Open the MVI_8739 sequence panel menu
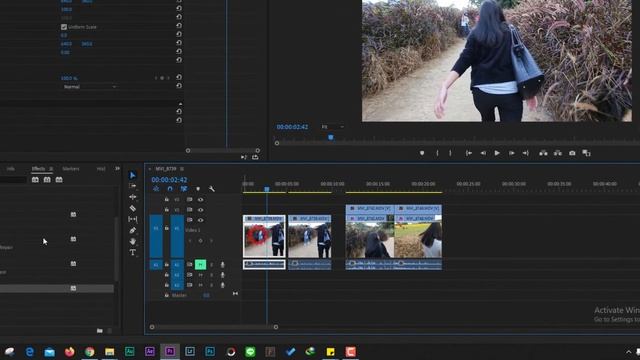The width and height of the screenshot is (640, 360). coord(182,169)
